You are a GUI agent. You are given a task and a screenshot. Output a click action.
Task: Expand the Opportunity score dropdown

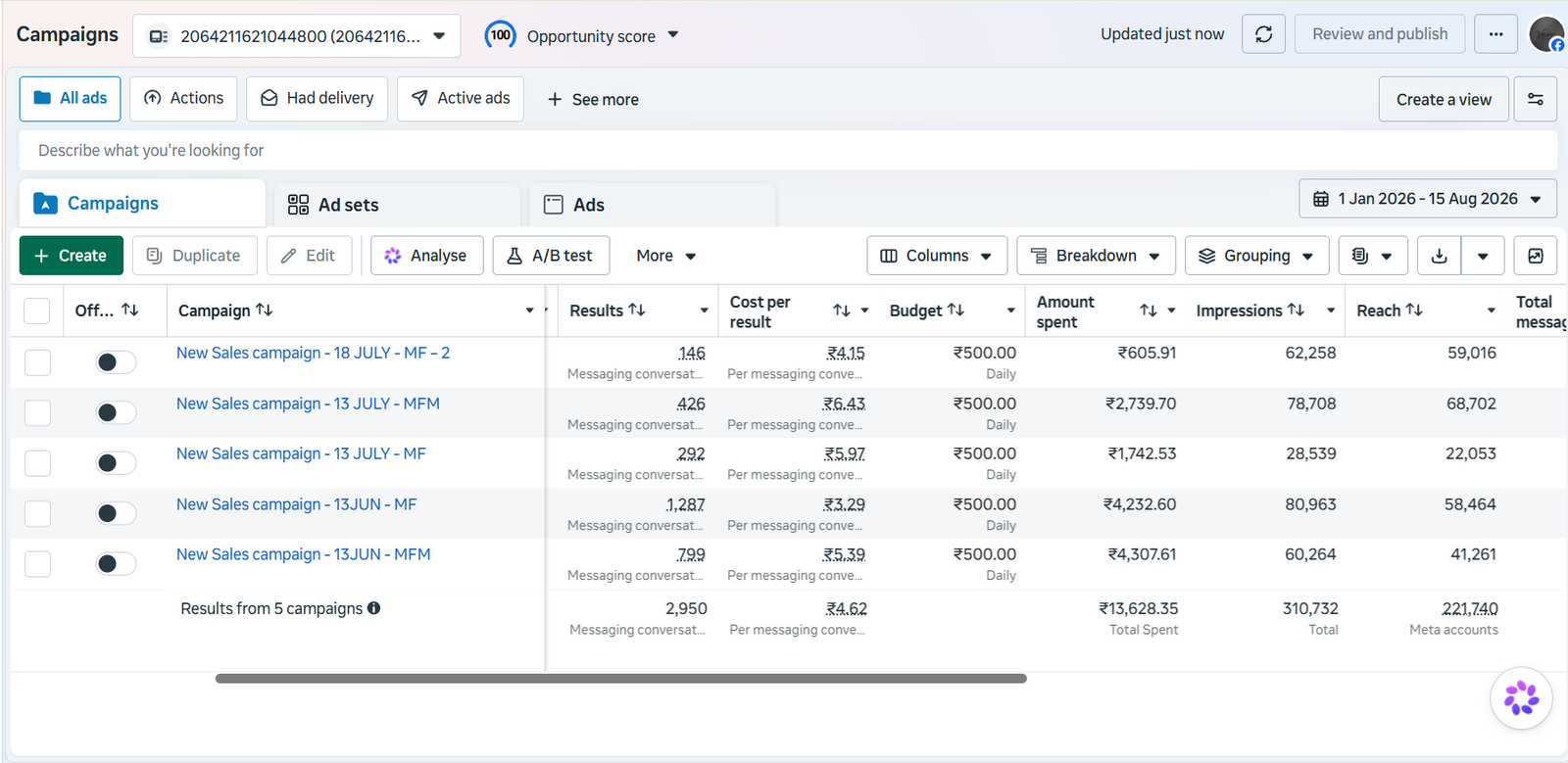point(673,35)
